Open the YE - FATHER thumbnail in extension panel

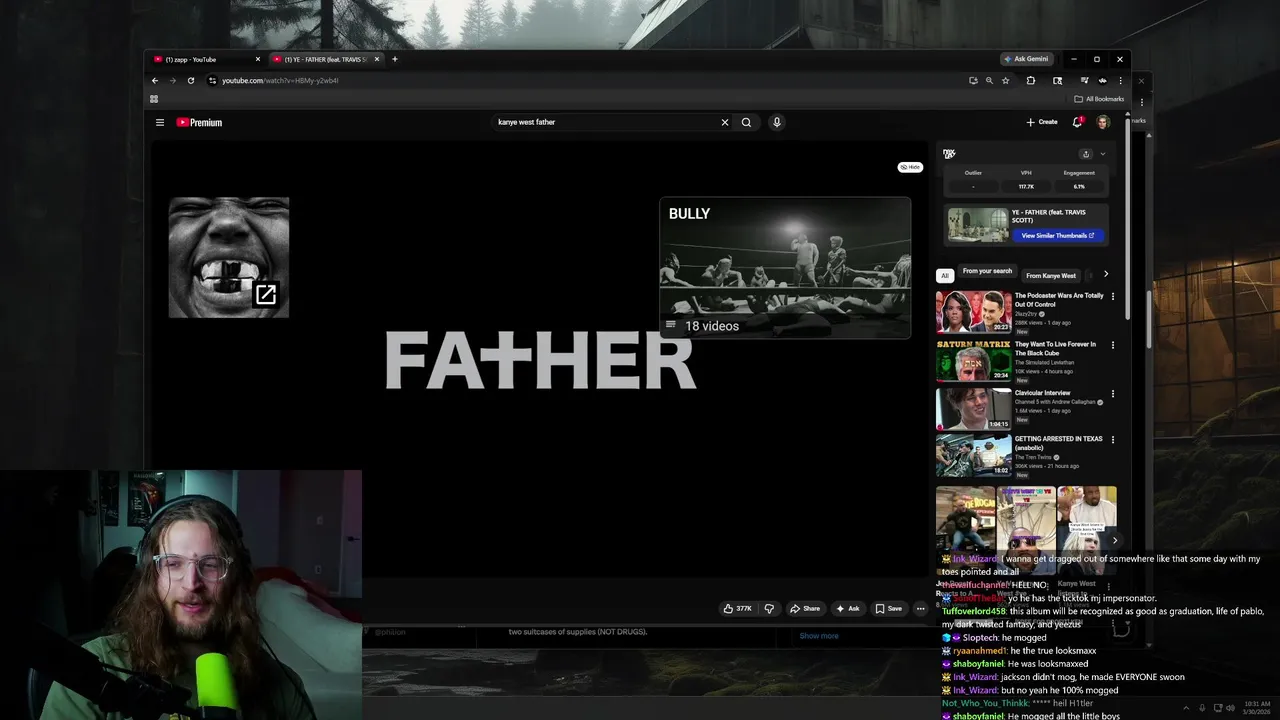[978, 225]
